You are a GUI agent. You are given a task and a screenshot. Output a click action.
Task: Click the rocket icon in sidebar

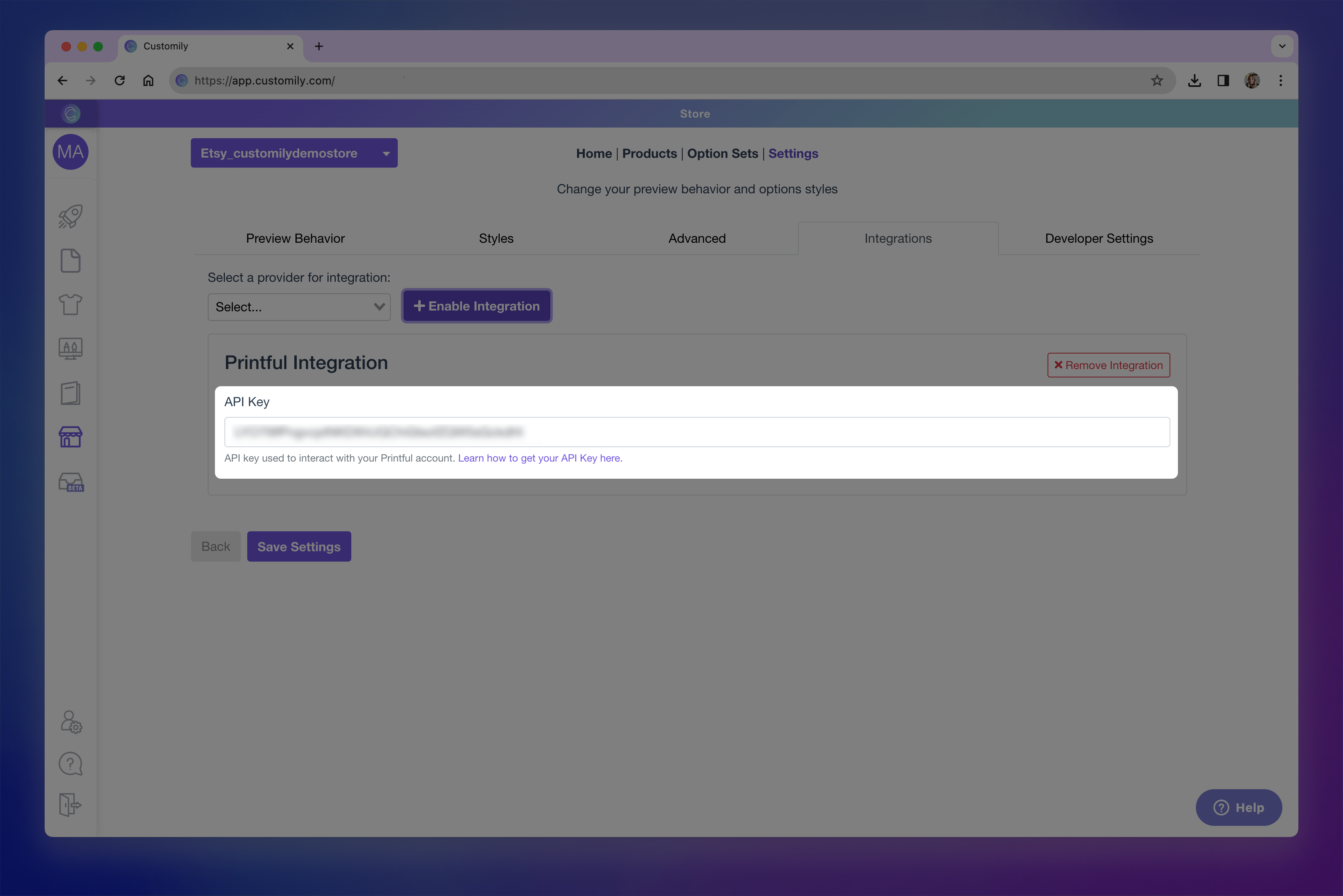[70, 216]
